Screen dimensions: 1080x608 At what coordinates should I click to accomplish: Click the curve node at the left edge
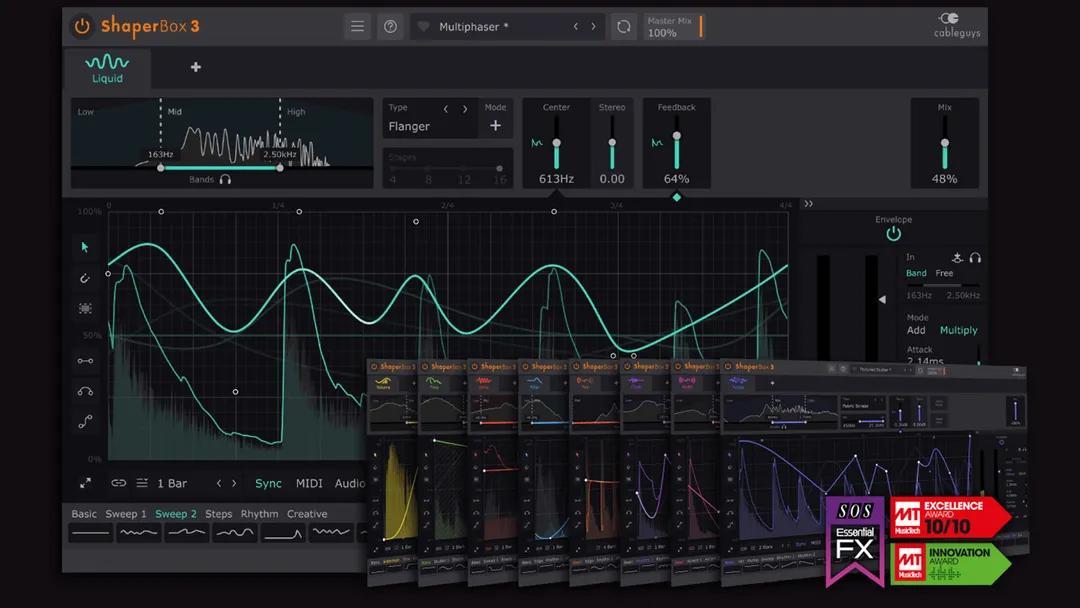108,273
